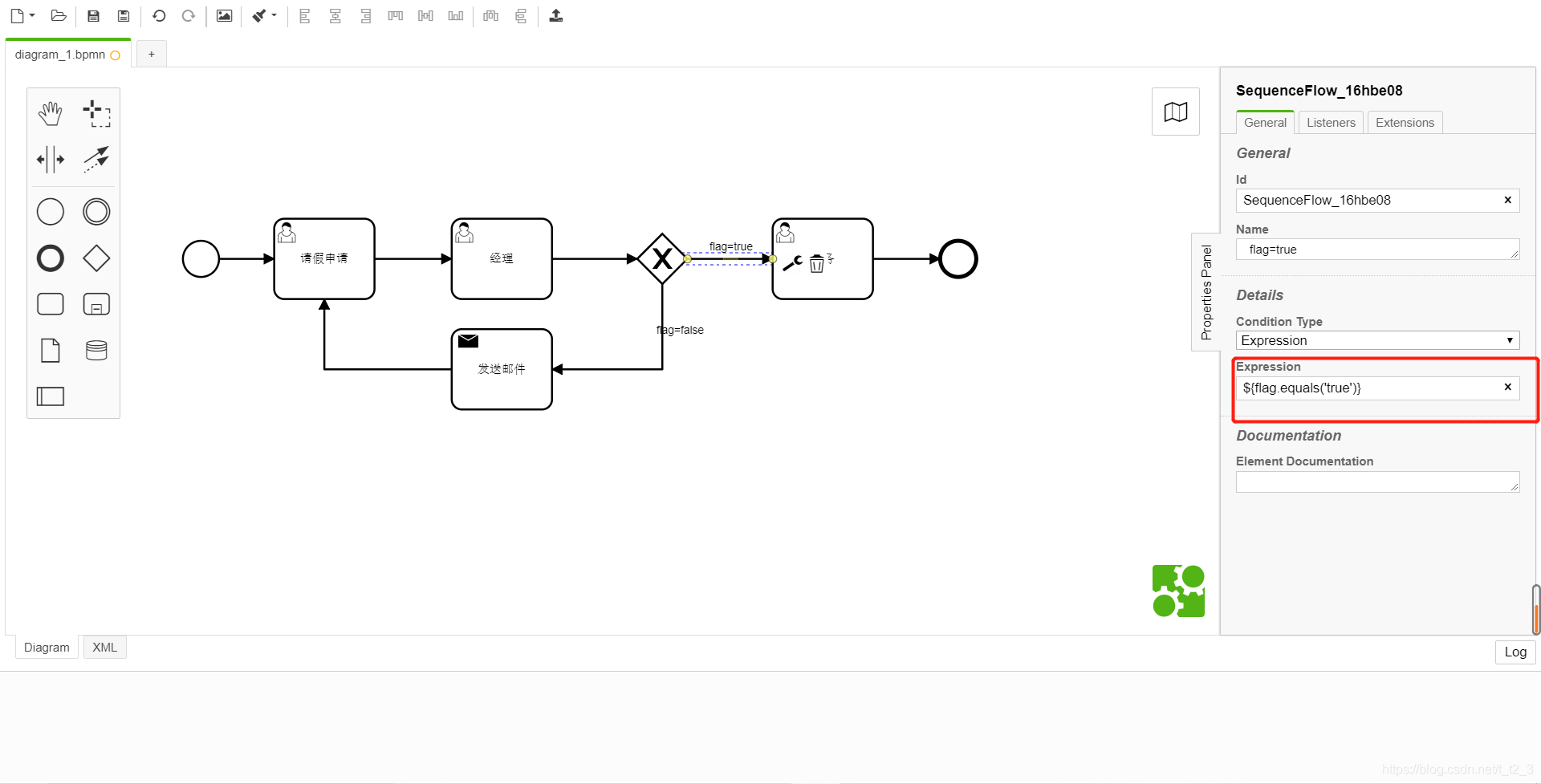
Task: Select the 经理 user task
Action: (502, 259)
